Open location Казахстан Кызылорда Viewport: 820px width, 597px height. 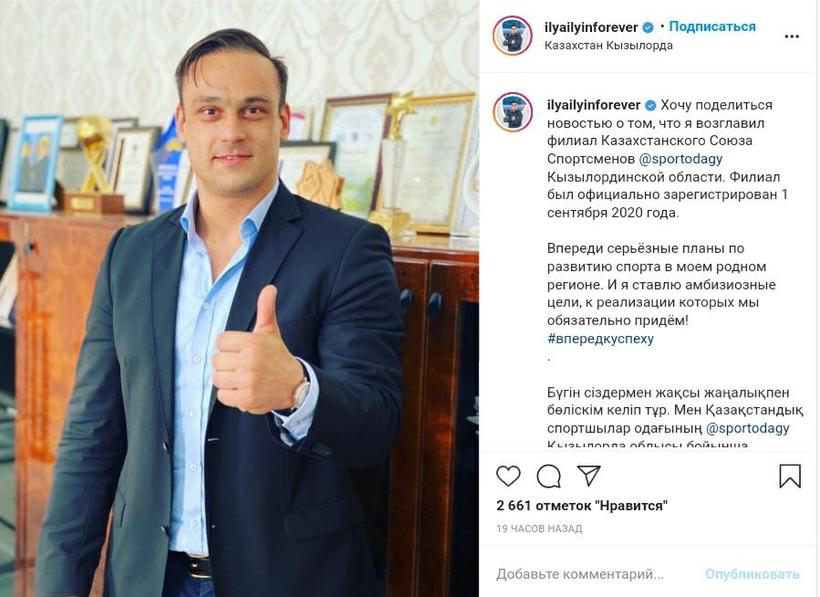pyautogui.click(x=608, y=45)
